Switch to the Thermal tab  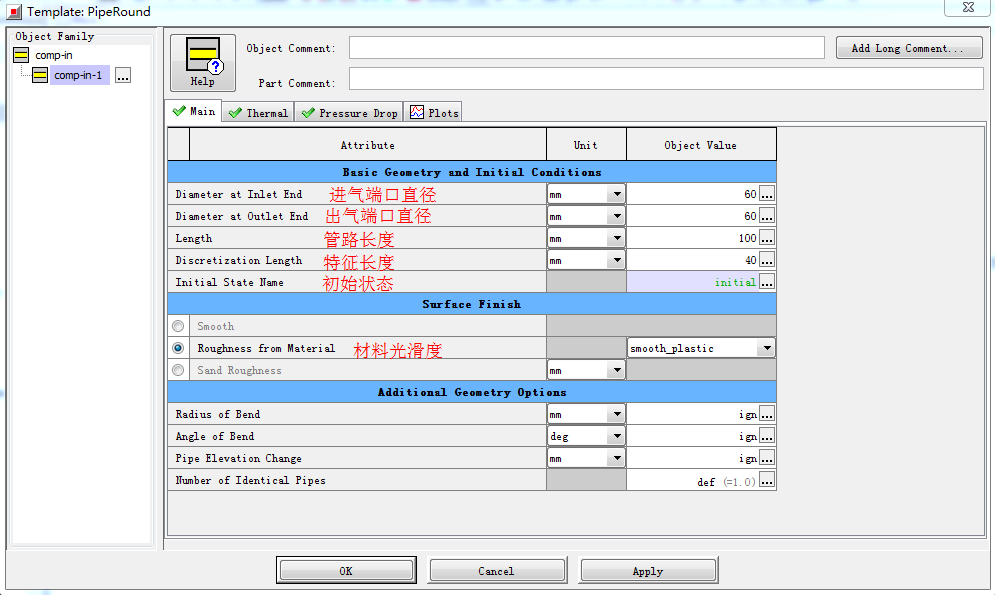[x=258, y=113]
